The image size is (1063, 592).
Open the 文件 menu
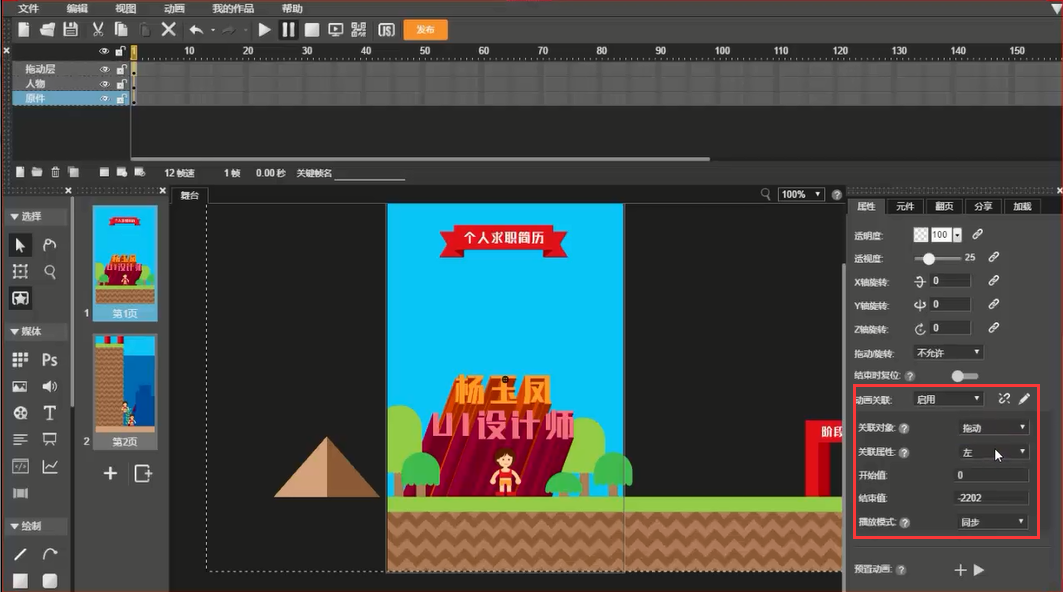click(x=28, y=8)
